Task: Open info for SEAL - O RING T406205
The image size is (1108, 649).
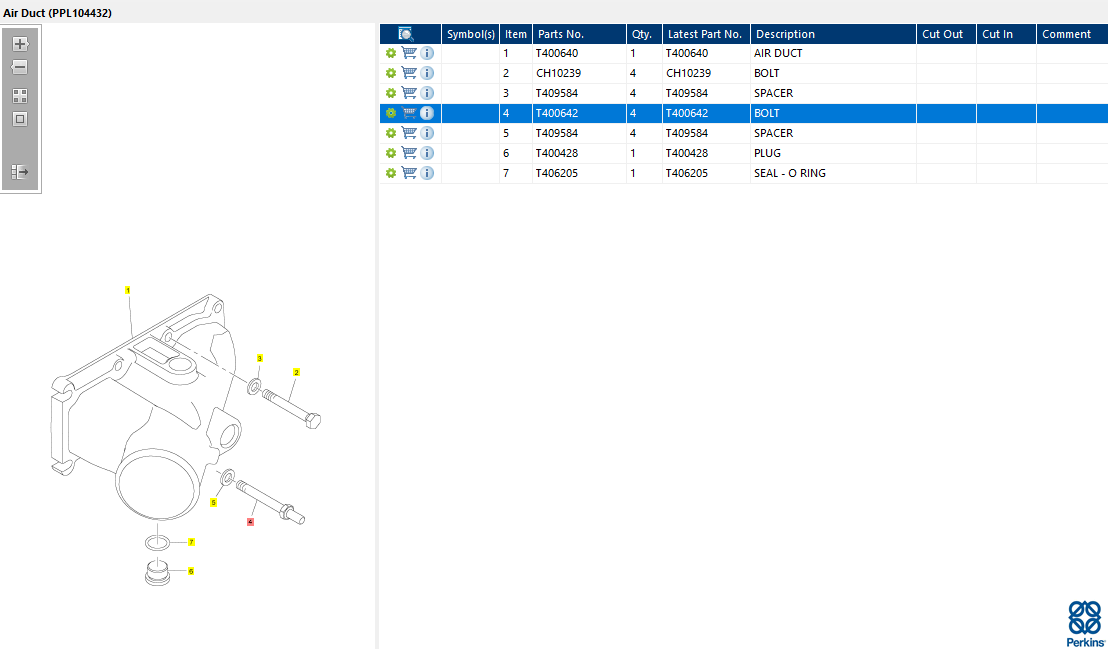Action: tap(427, 173)
